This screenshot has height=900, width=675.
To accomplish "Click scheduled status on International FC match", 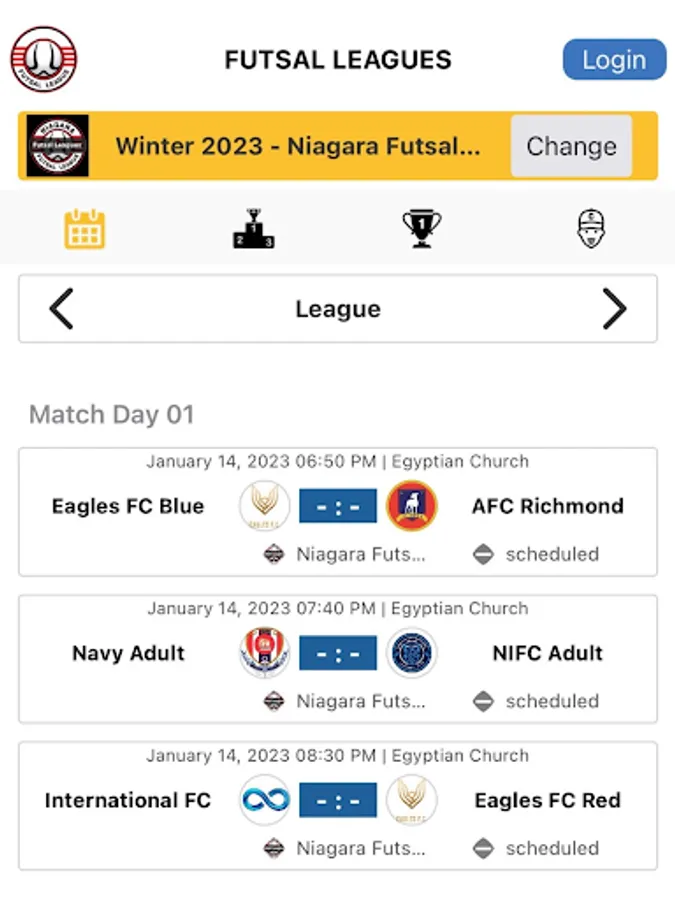I will [551, 848].
